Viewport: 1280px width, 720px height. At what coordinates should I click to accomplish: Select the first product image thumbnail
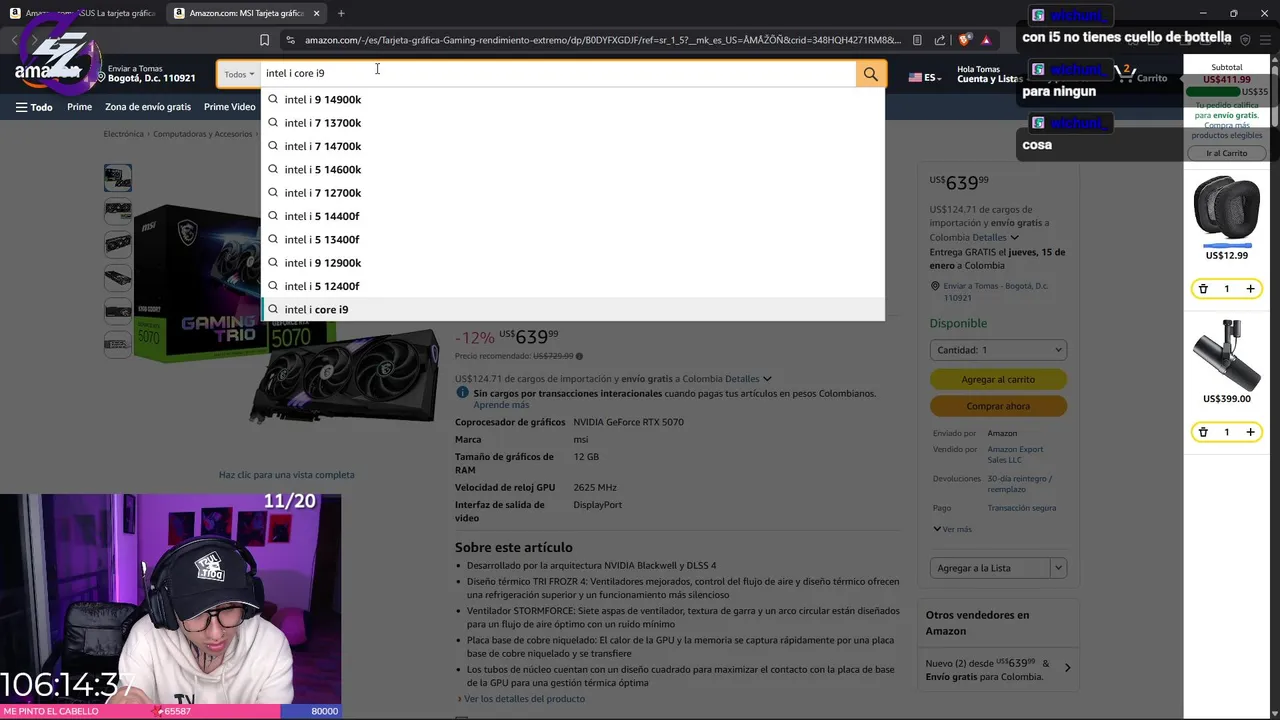pos(118,178)
